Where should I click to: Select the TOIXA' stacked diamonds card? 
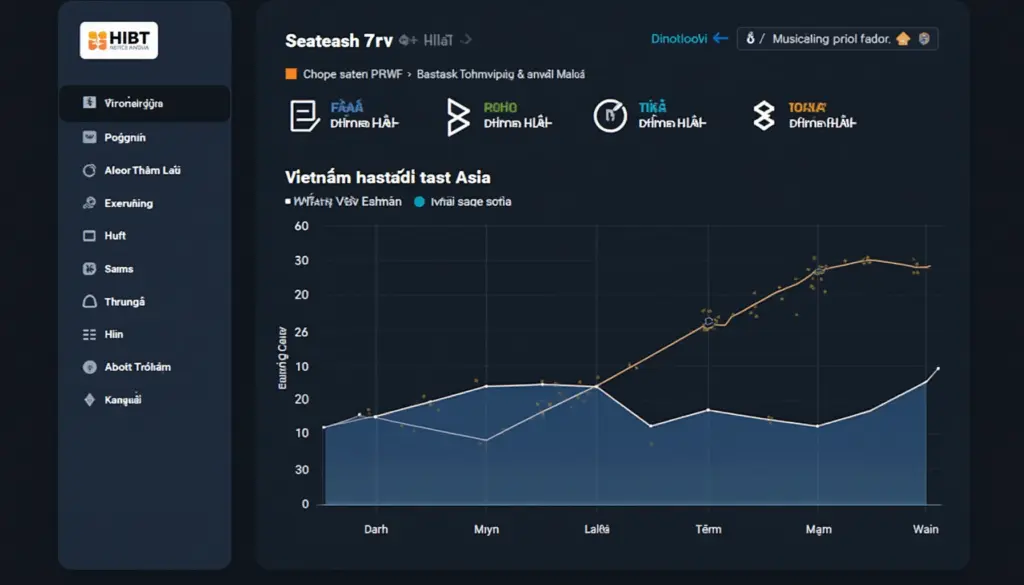805,116
